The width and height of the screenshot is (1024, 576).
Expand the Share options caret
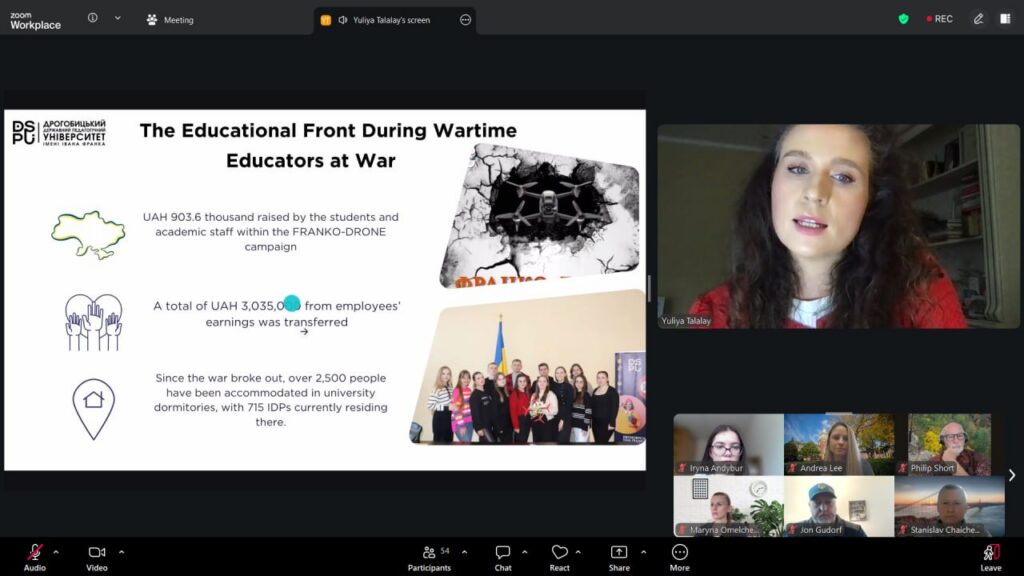click(x=643, y=552)
